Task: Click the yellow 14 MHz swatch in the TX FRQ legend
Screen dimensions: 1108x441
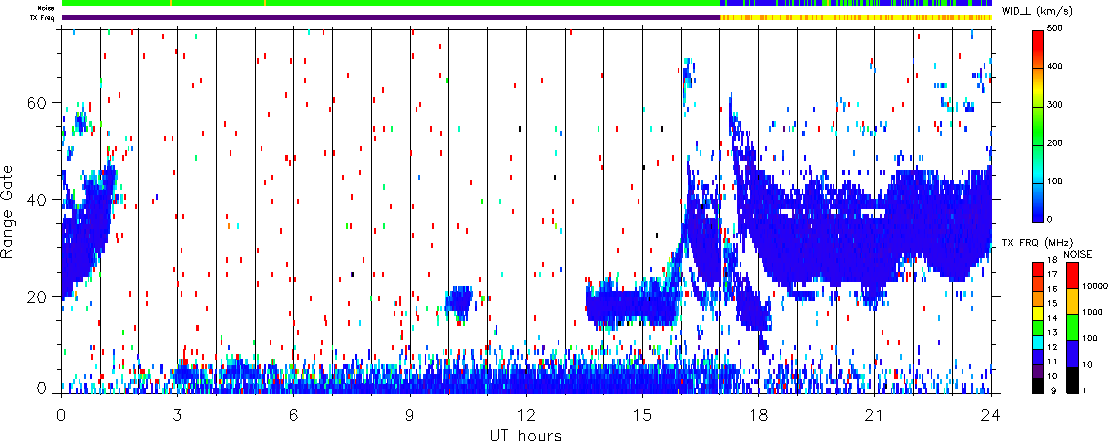Action: (1037, 314)
